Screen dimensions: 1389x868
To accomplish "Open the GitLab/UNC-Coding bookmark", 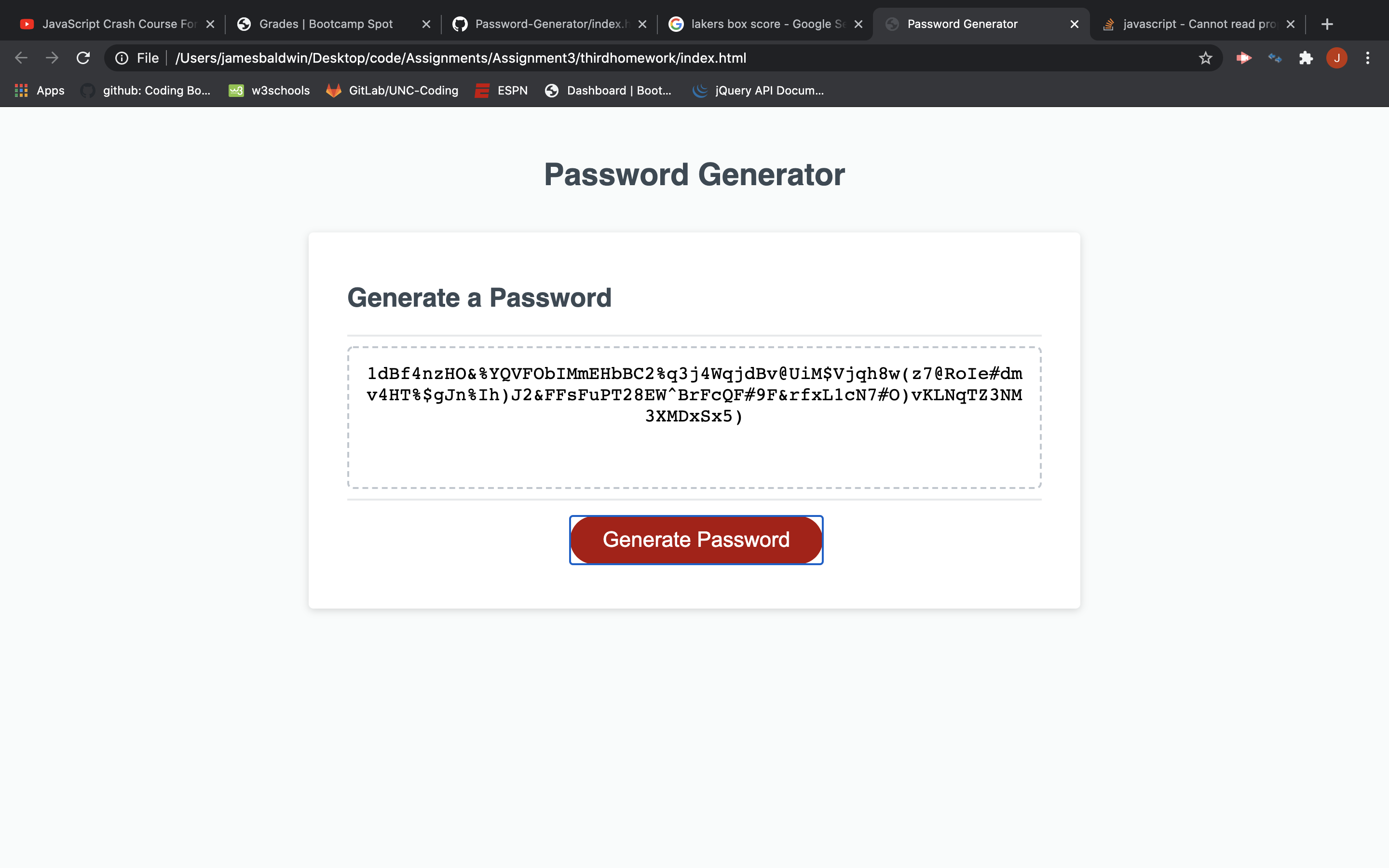I will point(392,90).
